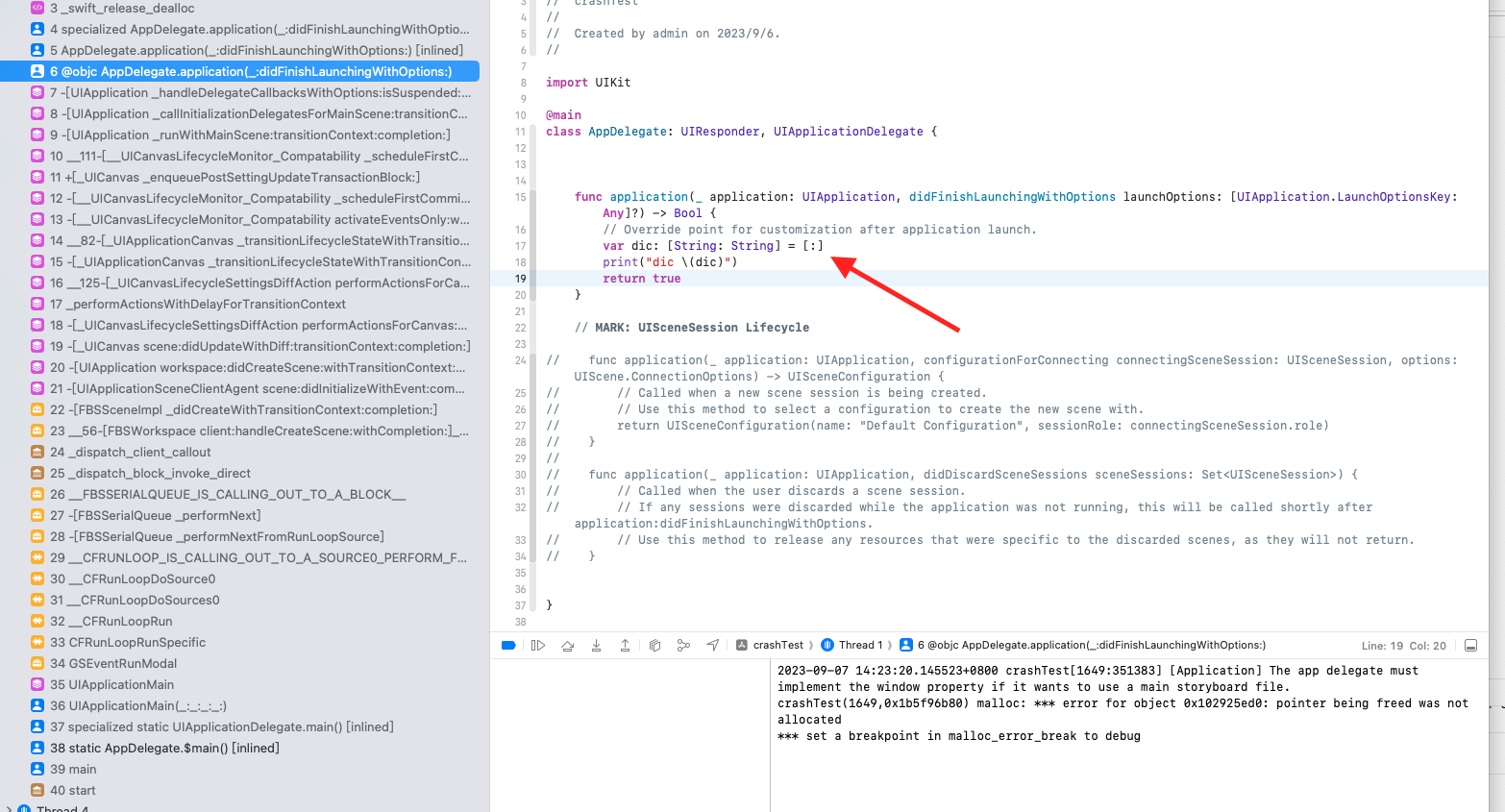Image resolution: width=1505 pixels, height=812 pixels.
Task: Click the Step Out debug button
Action: [625, 645]
